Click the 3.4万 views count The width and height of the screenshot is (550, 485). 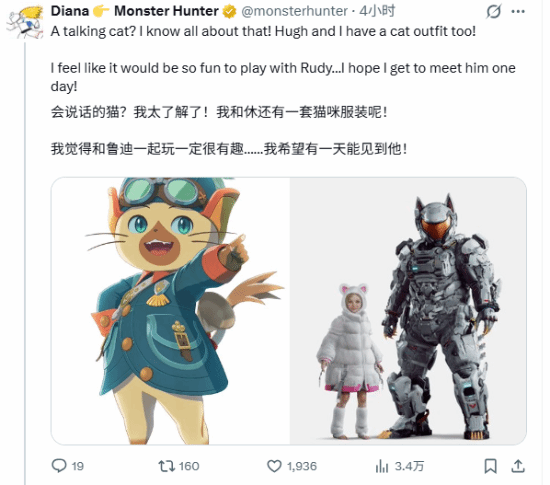409,466
